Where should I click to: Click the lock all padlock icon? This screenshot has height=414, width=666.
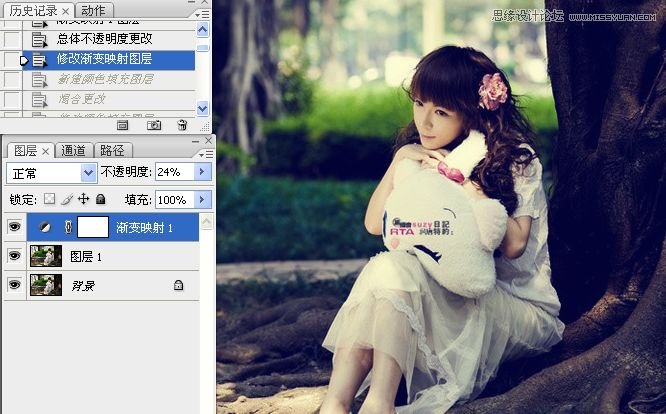click(100, 199)
